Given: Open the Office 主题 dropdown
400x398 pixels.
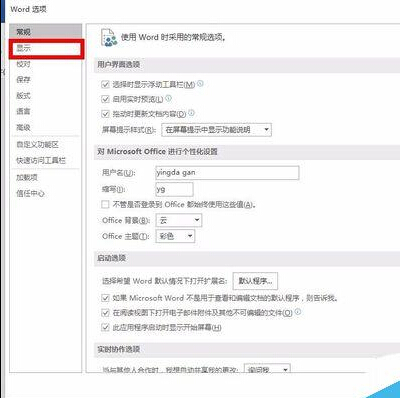Looking at the screenshot, I should 175,236.
